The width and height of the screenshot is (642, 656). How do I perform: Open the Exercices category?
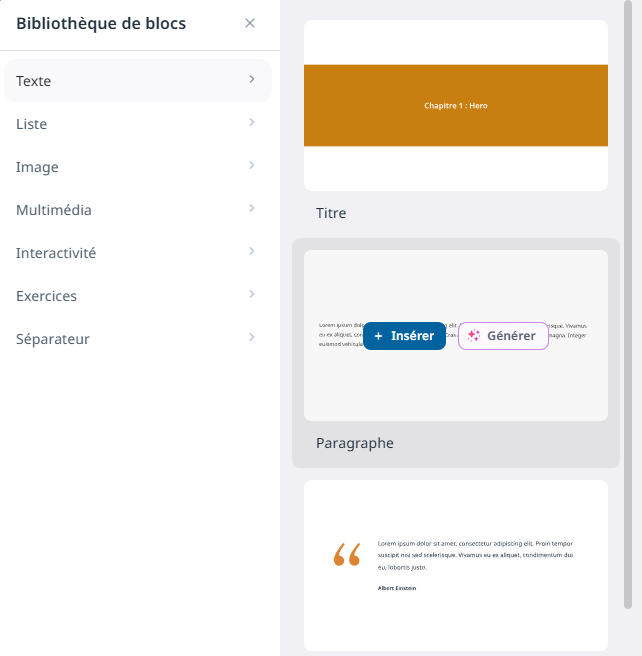pyautogui.click(x=138, y=295)
